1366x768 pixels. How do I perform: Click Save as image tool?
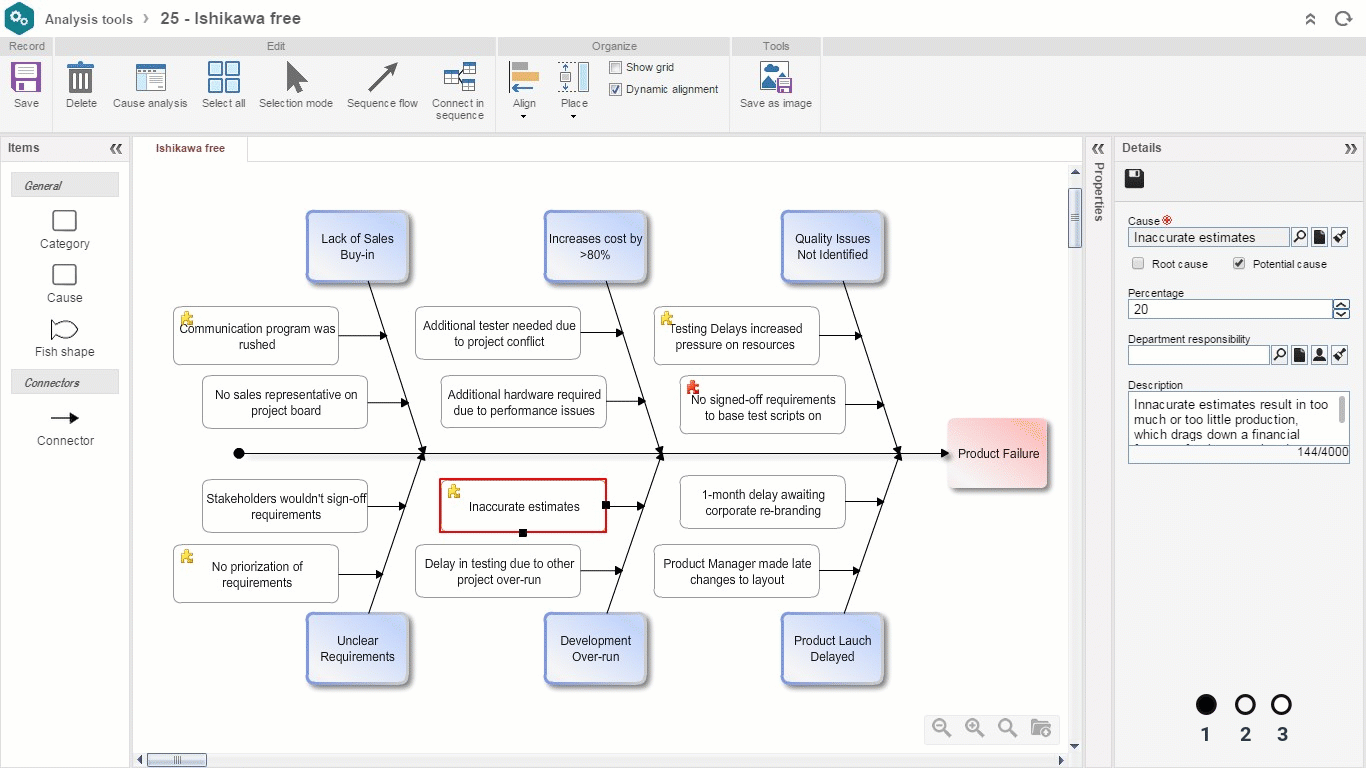point(775,78)
